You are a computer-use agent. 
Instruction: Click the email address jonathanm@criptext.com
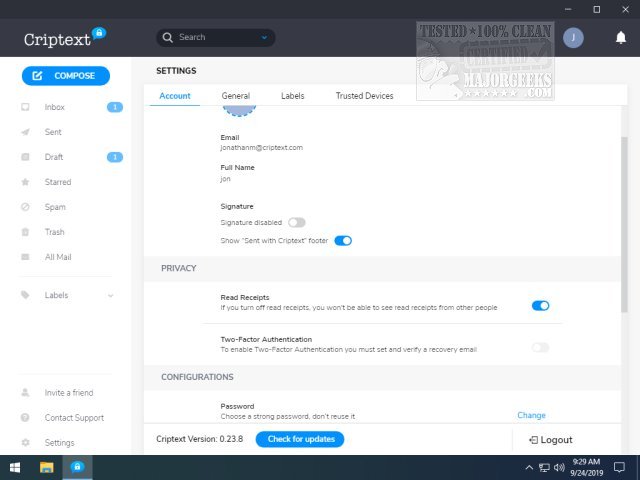click(x=262, y=148)
